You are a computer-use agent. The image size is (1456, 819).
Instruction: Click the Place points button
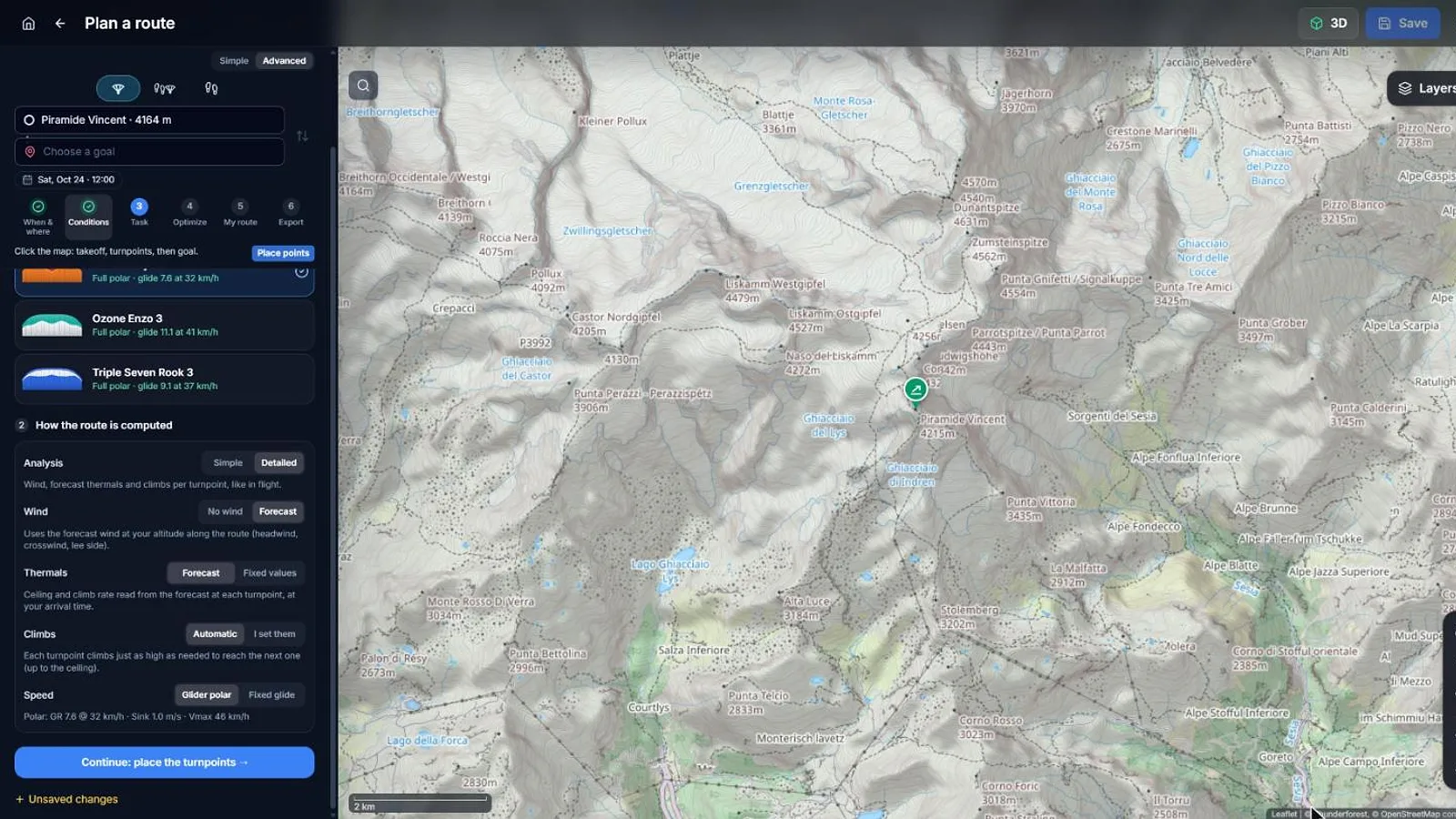coord(283,253)
